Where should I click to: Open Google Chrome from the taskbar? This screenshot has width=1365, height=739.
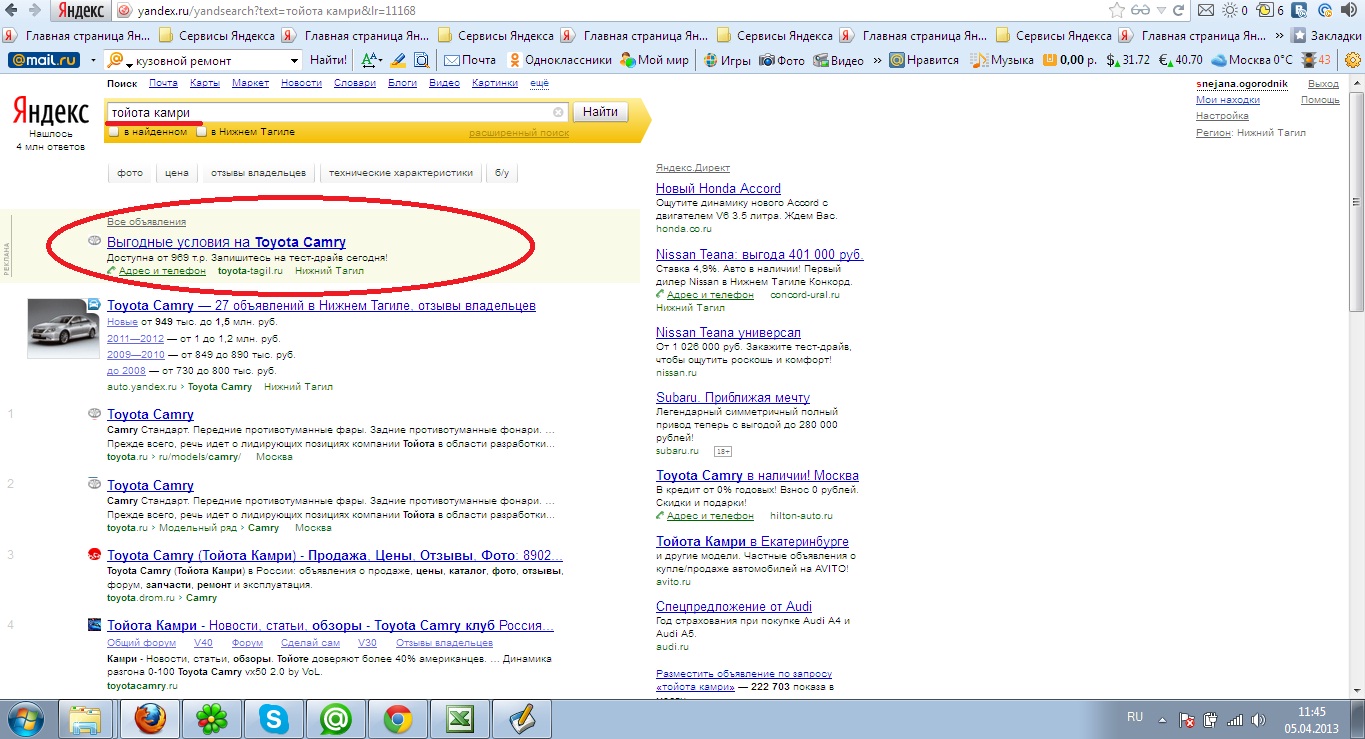(x=398, y=718)
